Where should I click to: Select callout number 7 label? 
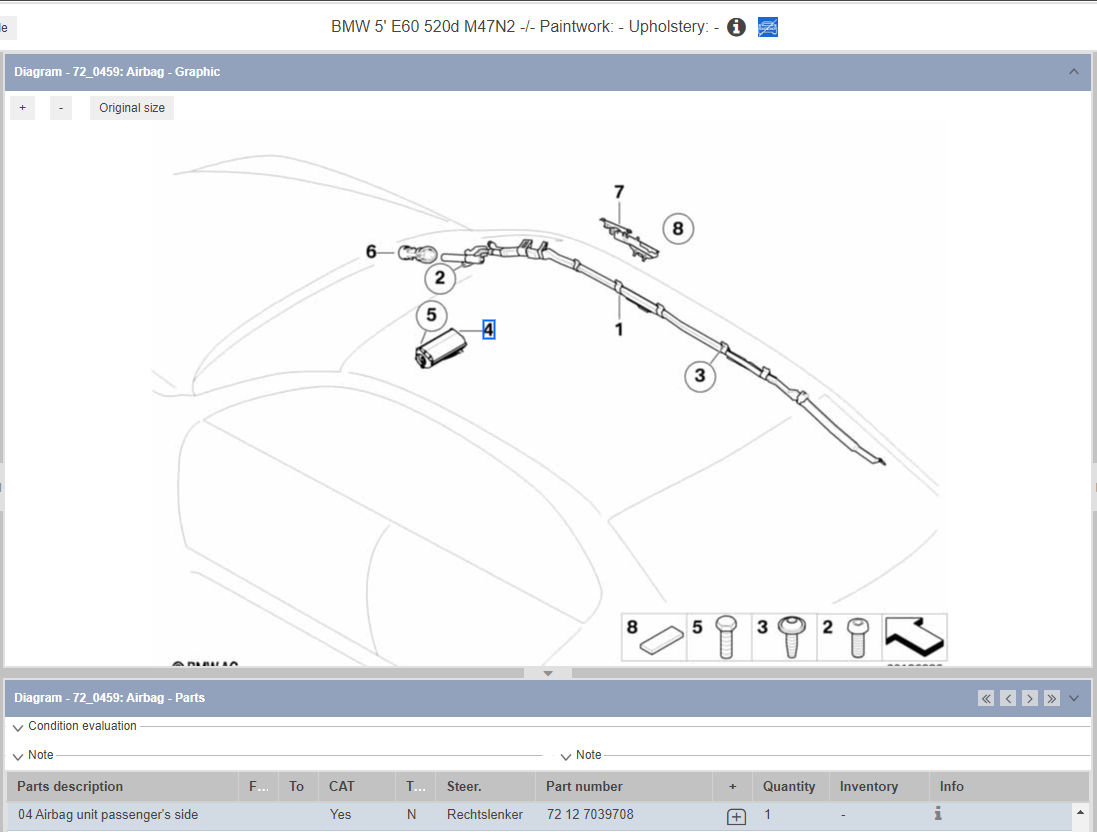619,192
